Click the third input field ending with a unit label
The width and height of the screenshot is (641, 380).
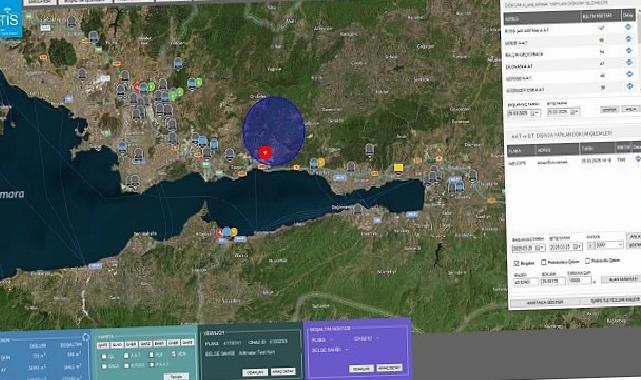pyautogui.click(x=580, y=280)
